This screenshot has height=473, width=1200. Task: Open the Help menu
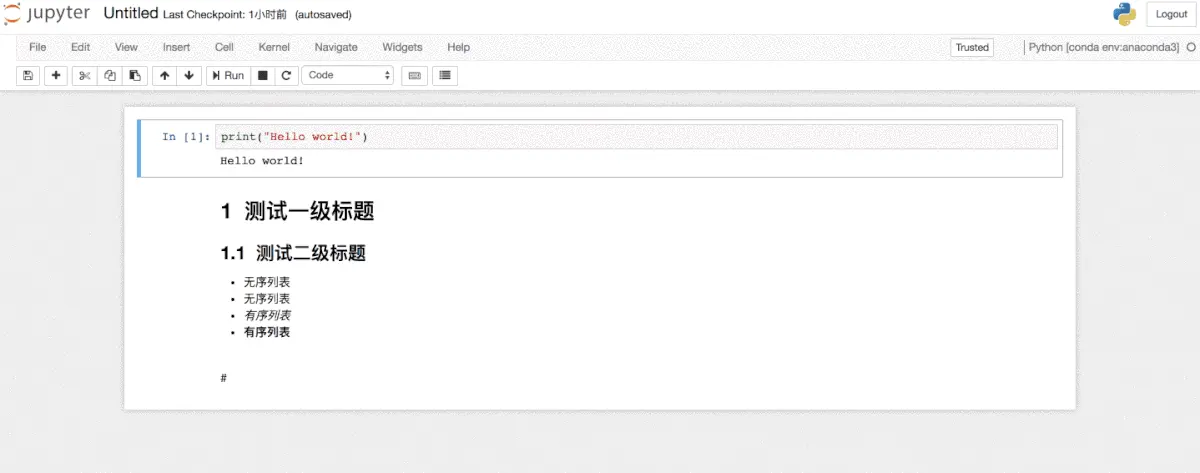pos(458,47)
